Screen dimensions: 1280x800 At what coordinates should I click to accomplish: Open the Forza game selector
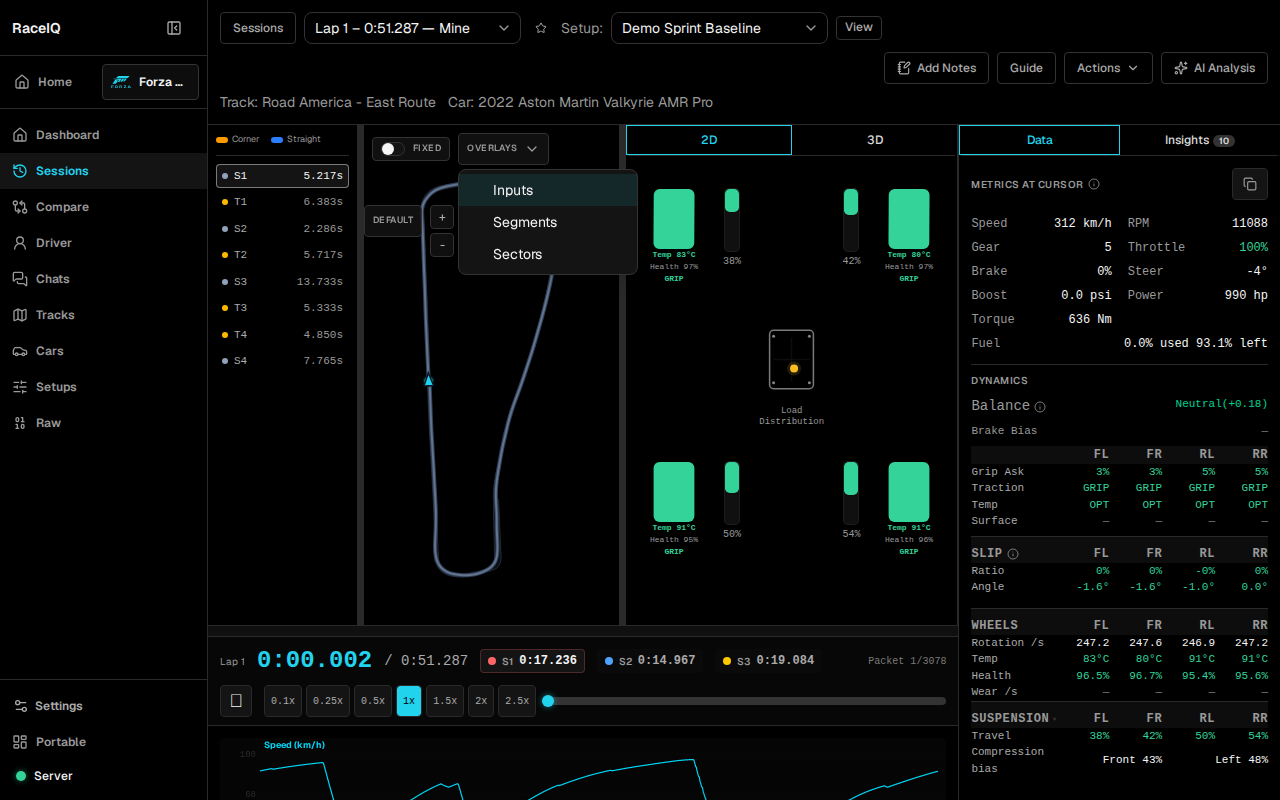[x=150, y=82]
